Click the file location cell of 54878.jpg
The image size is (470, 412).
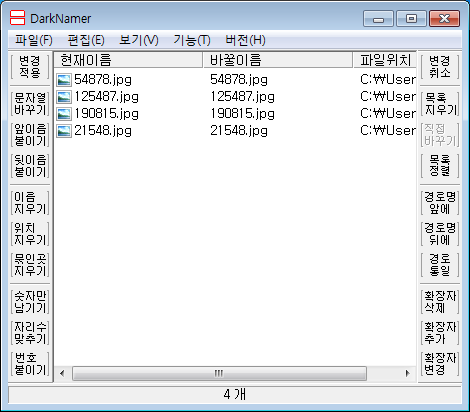(x=388, y=80)
